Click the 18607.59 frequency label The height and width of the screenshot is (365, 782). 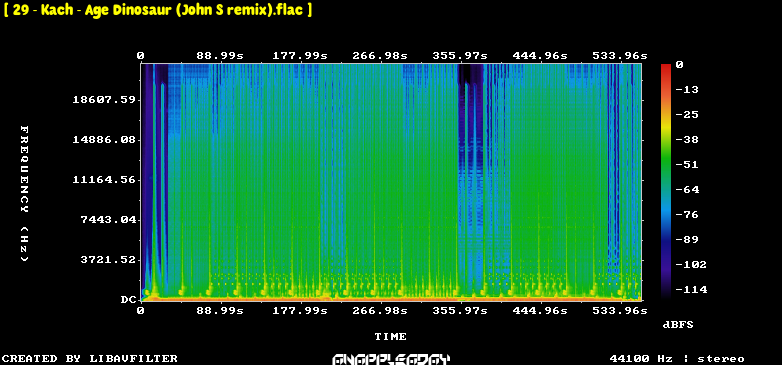coord(104,100)
